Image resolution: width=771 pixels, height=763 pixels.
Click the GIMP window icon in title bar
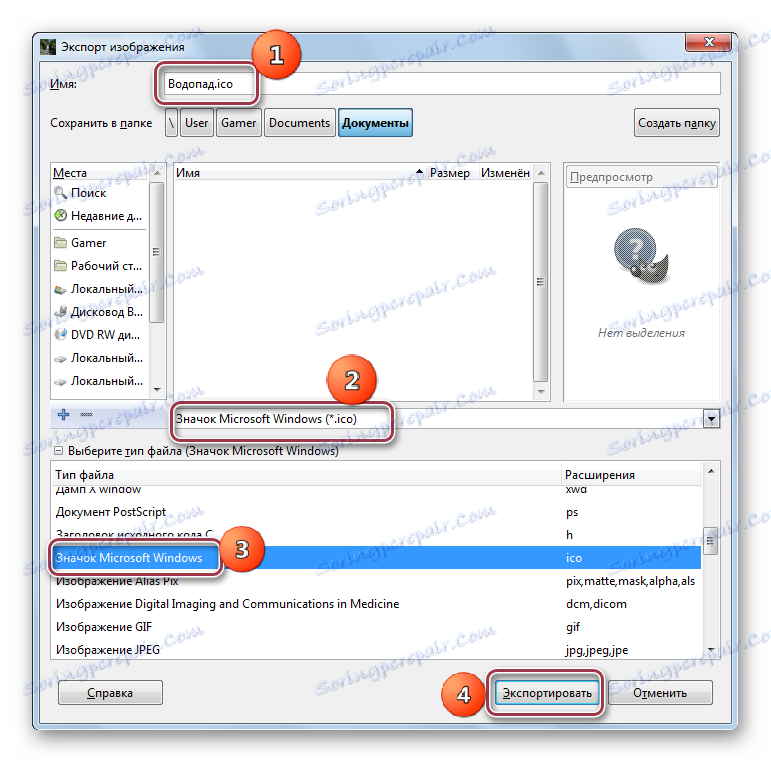pyautogui.click(x=48, y=47)
